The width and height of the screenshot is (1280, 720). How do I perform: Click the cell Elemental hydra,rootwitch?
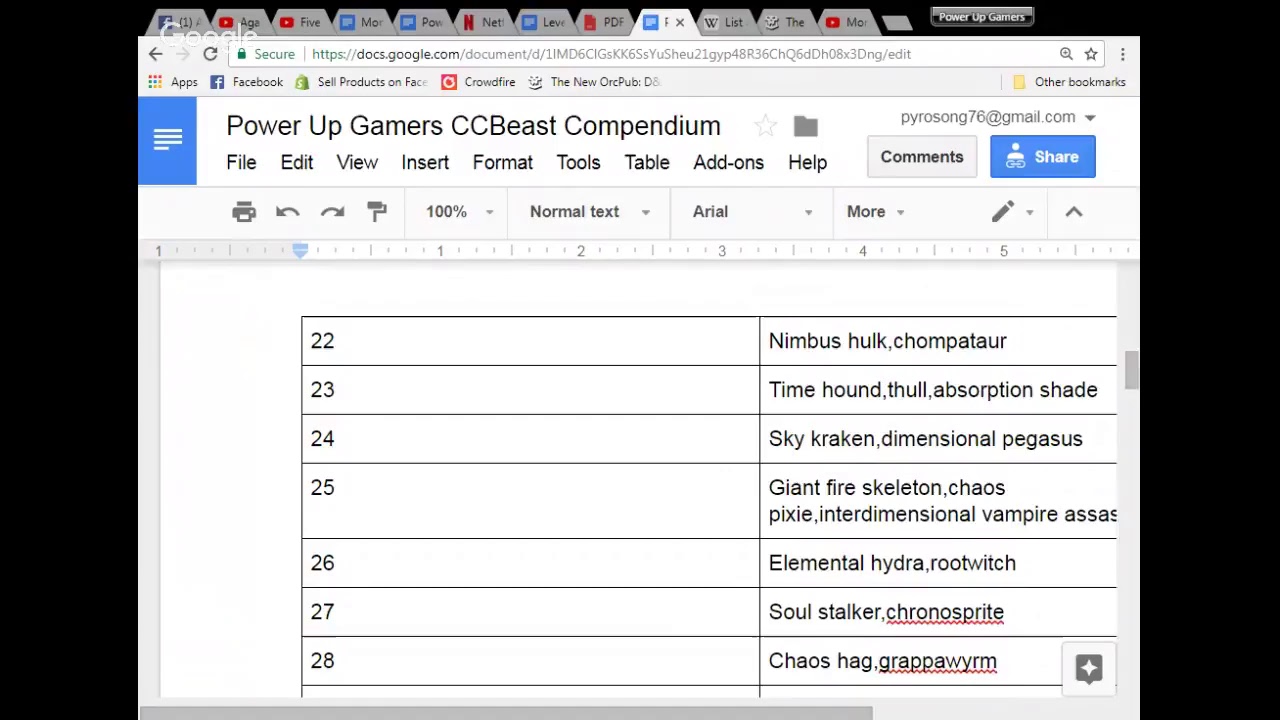[938, 563]
